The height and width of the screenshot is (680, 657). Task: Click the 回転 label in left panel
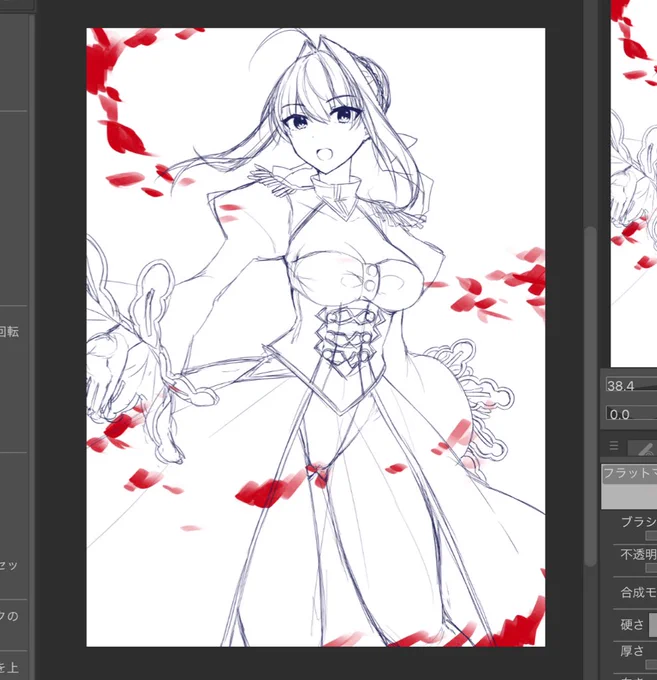[9, 332]
